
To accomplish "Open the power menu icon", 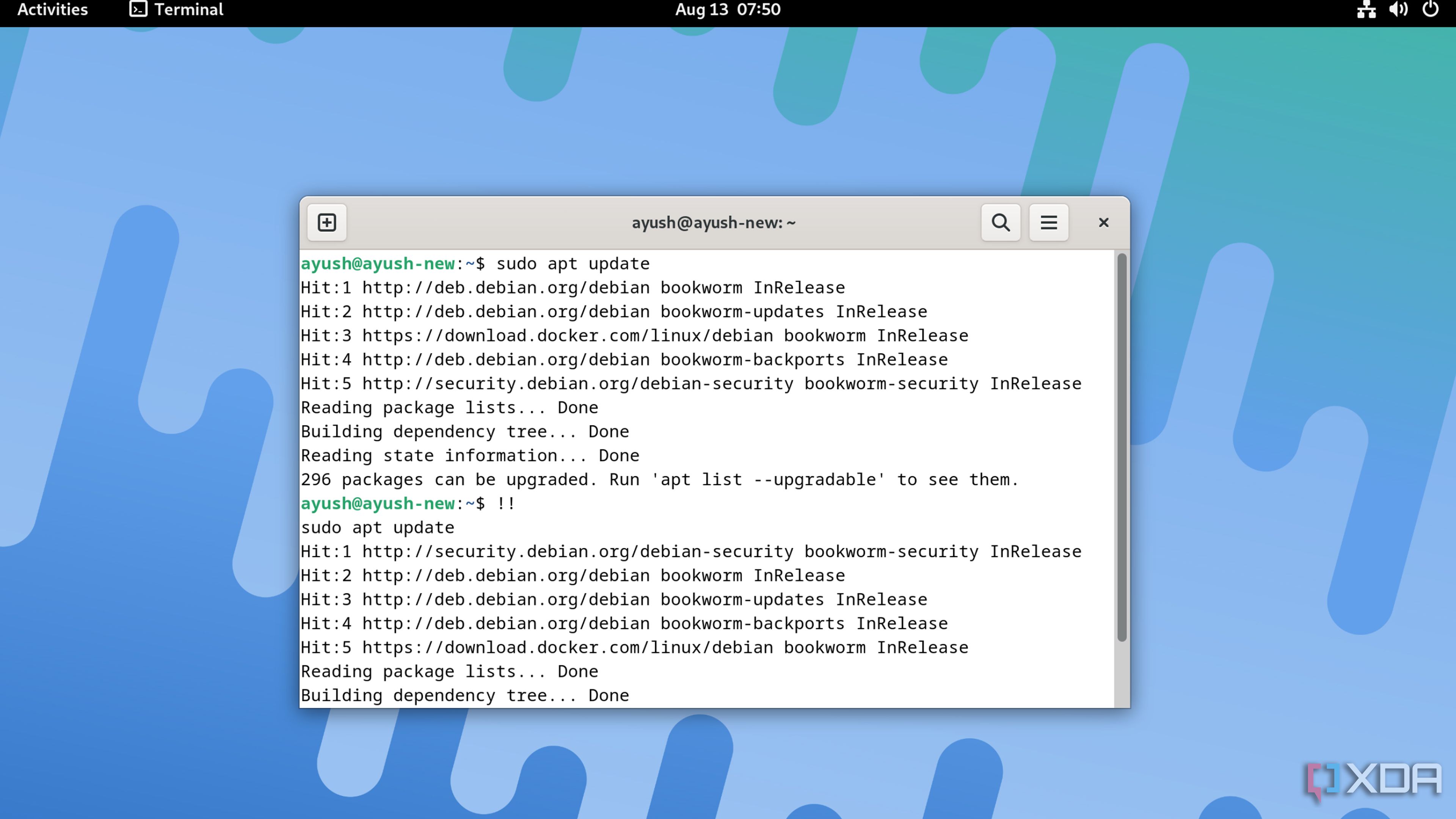I will (x=1431, y=9).
